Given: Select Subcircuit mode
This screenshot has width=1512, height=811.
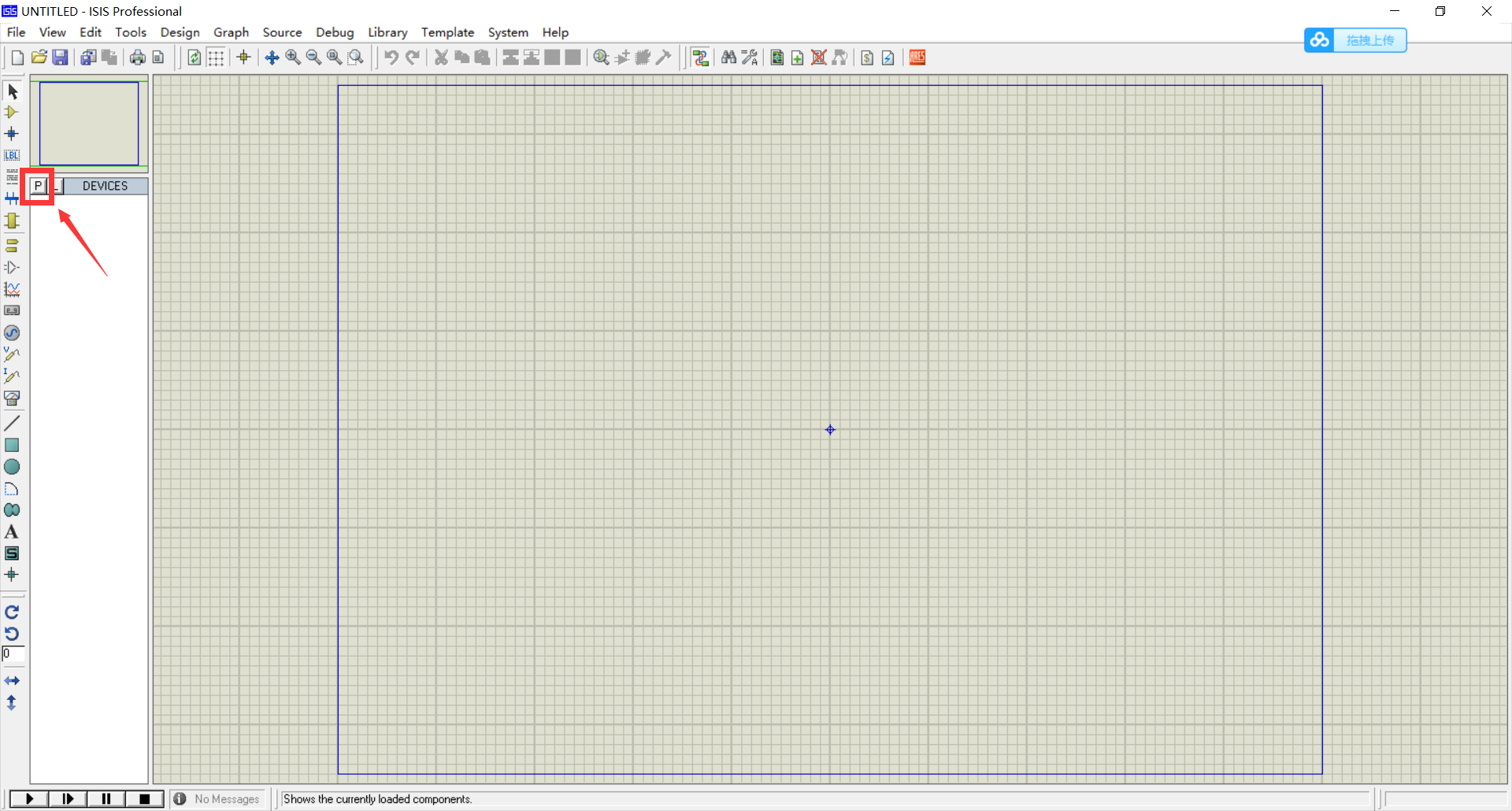Looking at the screenshot, I should click(12, 221).
